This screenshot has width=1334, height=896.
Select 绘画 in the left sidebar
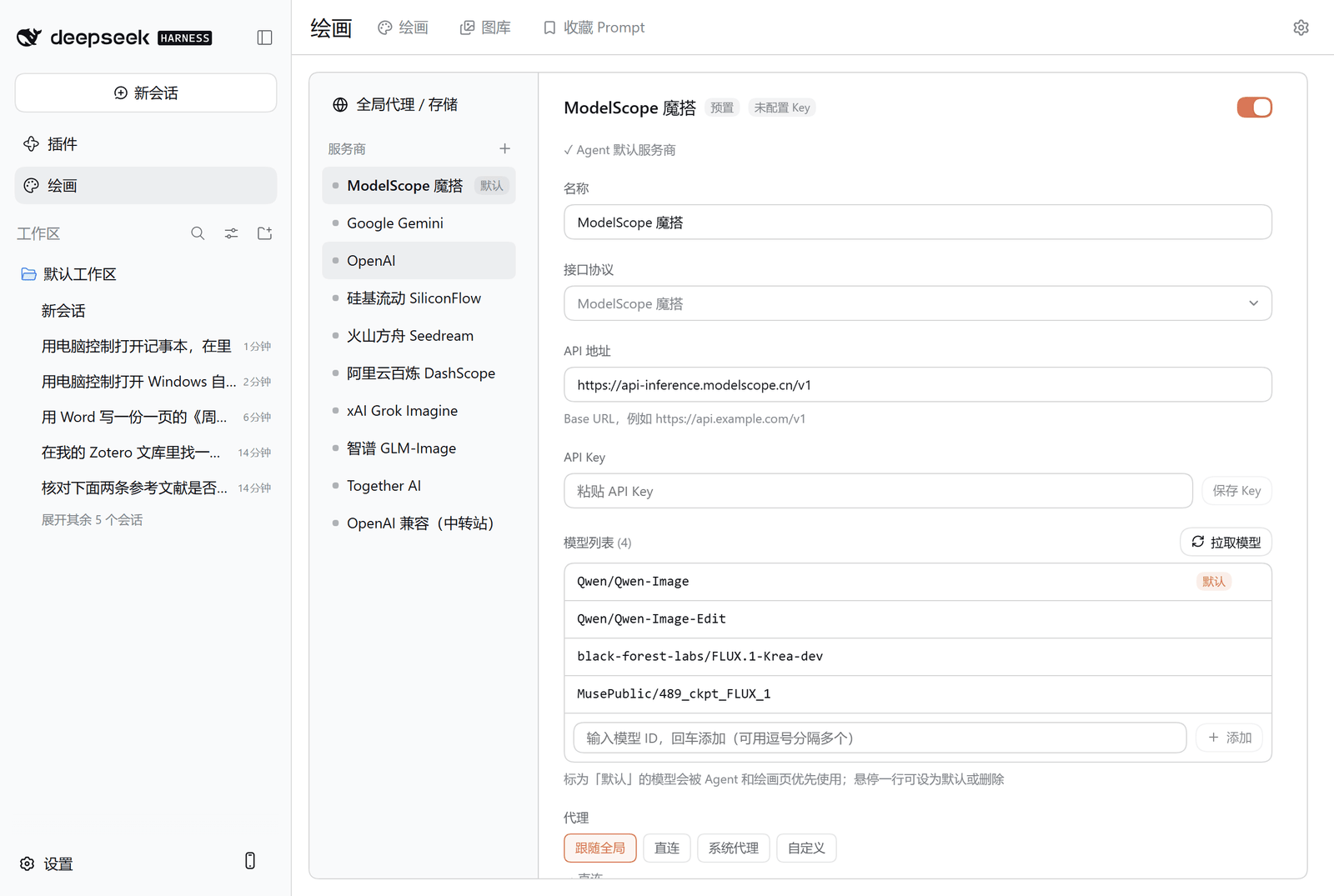(146, 185)
